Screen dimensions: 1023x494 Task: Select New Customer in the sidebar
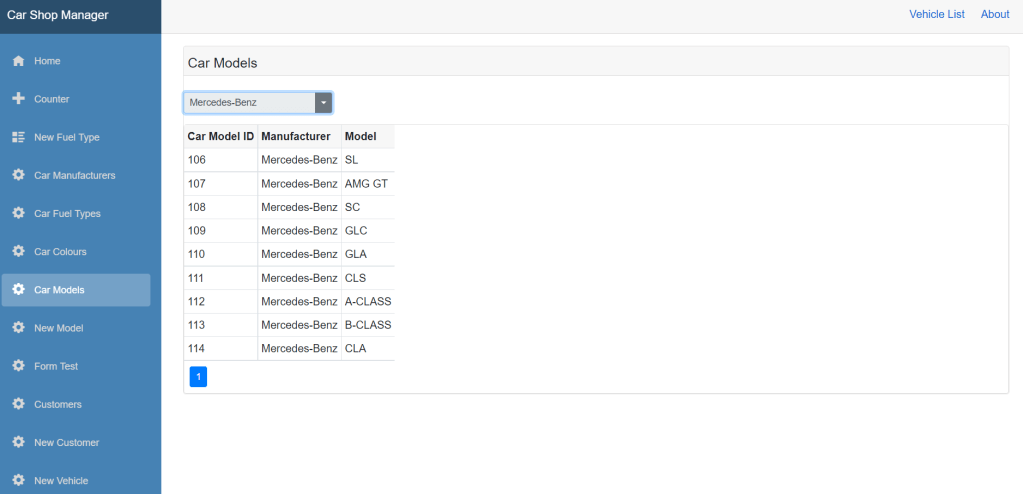pos(66,442)
